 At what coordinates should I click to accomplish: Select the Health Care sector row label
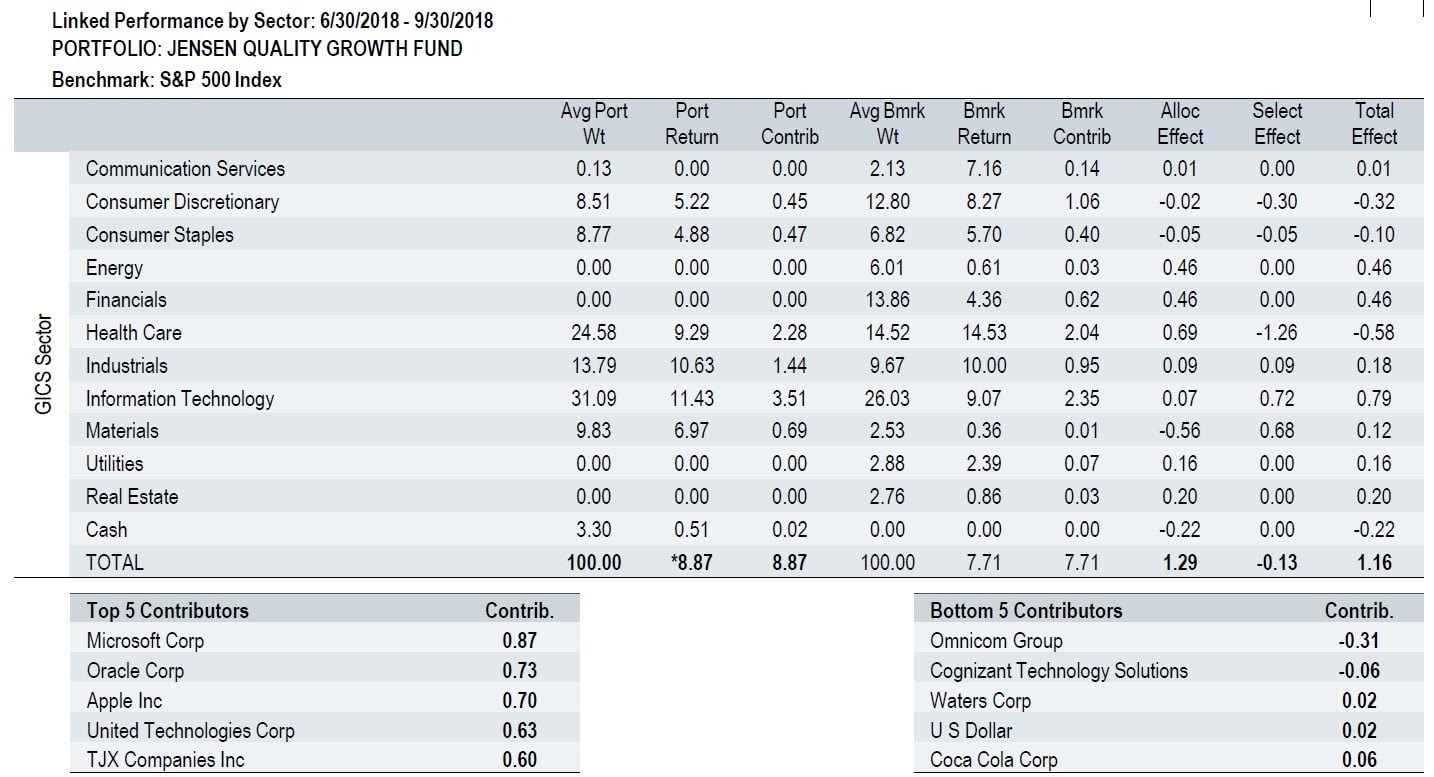tap(133, 333)
